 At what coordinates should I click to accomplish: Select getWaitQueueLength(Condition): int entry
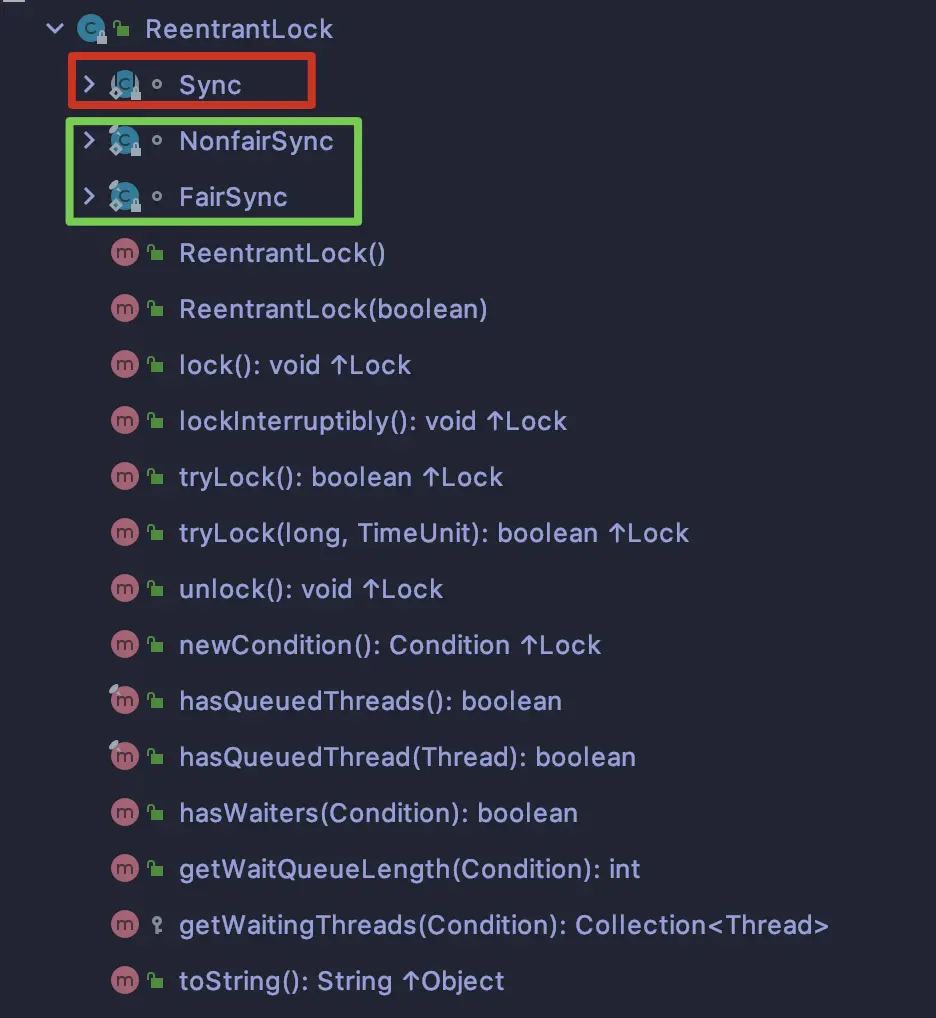(x=410, y=869)
